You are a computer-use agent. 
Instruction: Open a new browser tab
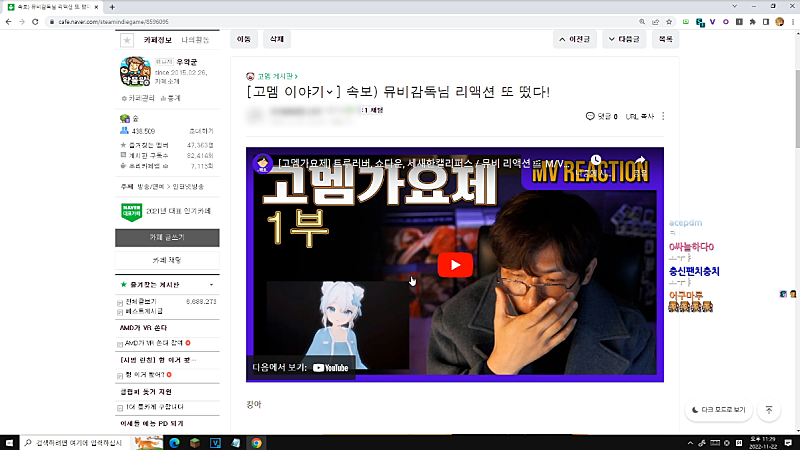tap(112, 7)
